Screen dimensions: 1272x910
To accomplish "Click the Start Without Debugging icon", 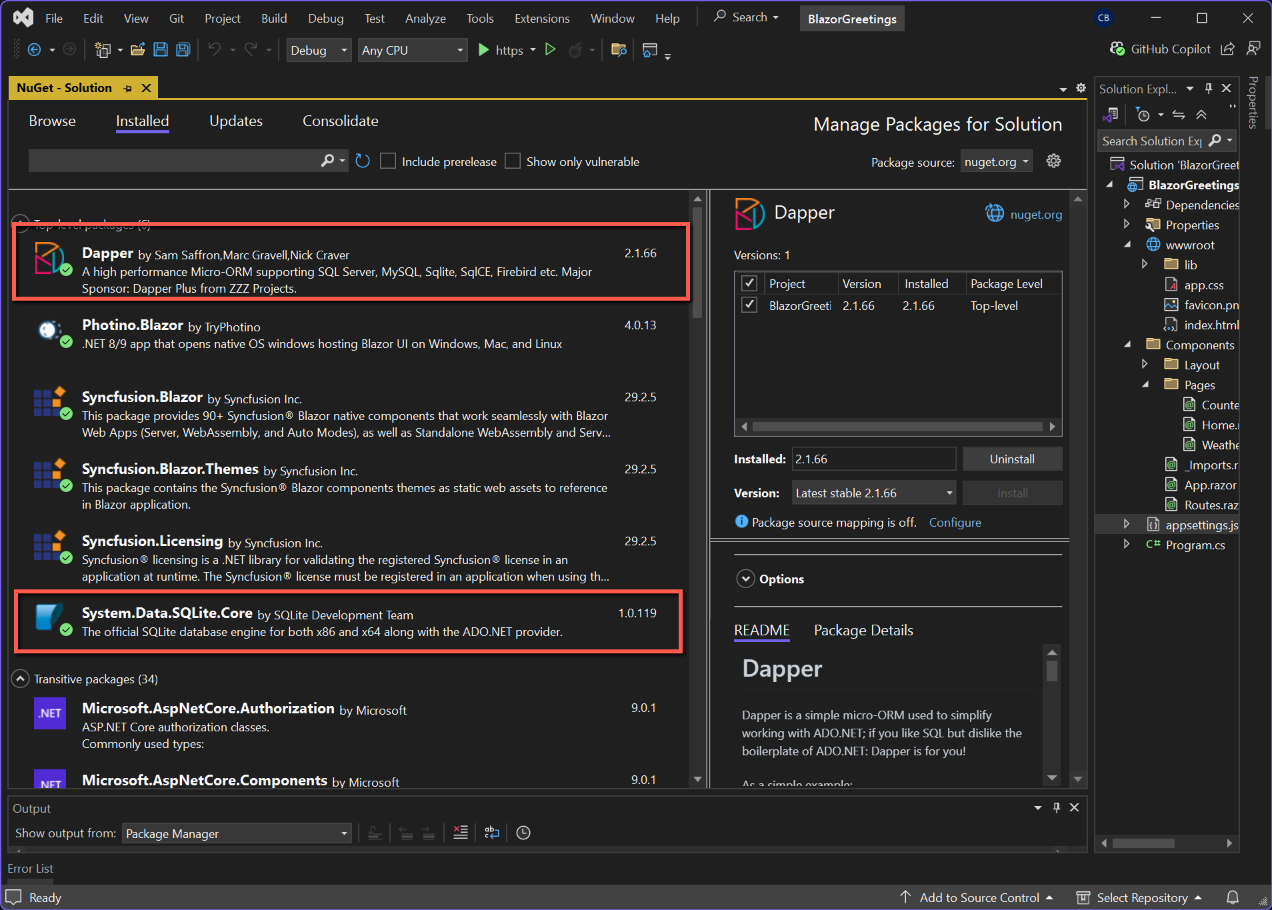I will 550,50.
